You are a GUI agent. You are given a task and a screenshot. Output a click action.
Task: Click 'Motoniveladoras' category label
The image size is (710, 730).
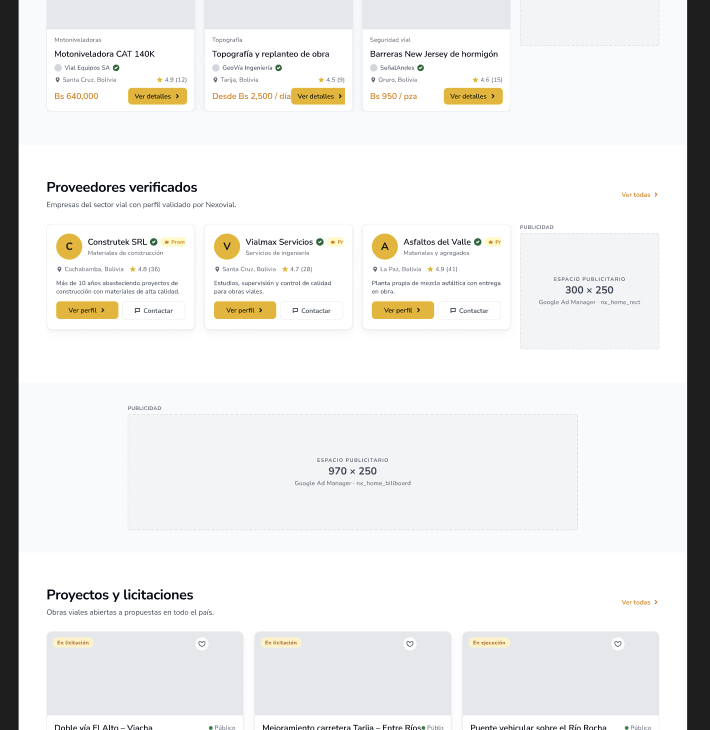pyautogui.click(x=78, y=40)
